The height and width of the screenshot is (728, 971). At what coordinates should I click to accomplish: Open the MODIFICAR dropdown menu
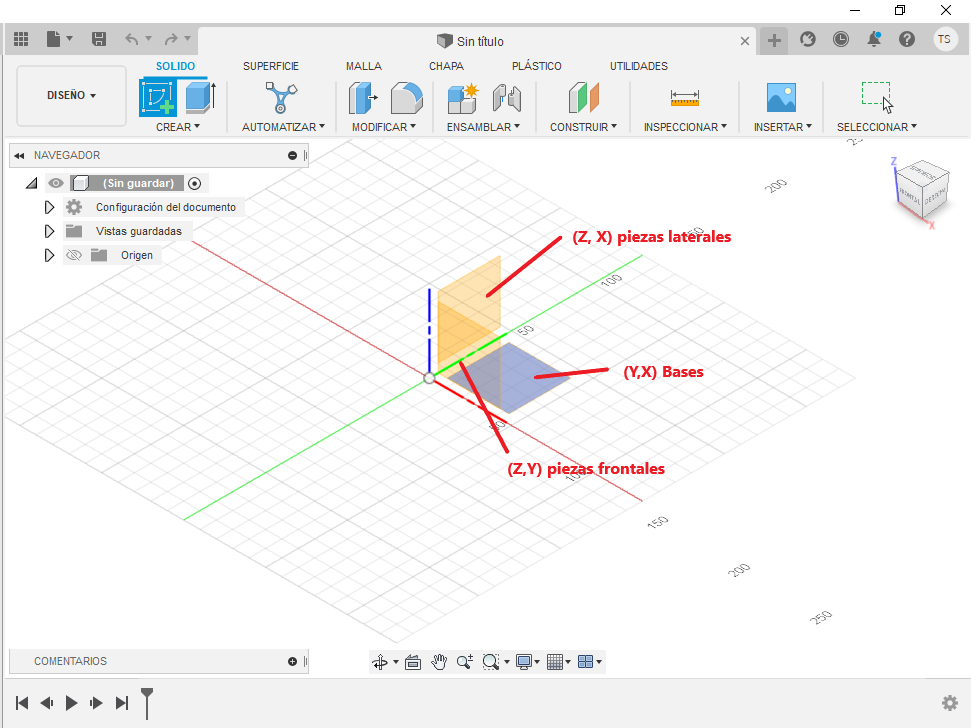(x=383, y=127)
